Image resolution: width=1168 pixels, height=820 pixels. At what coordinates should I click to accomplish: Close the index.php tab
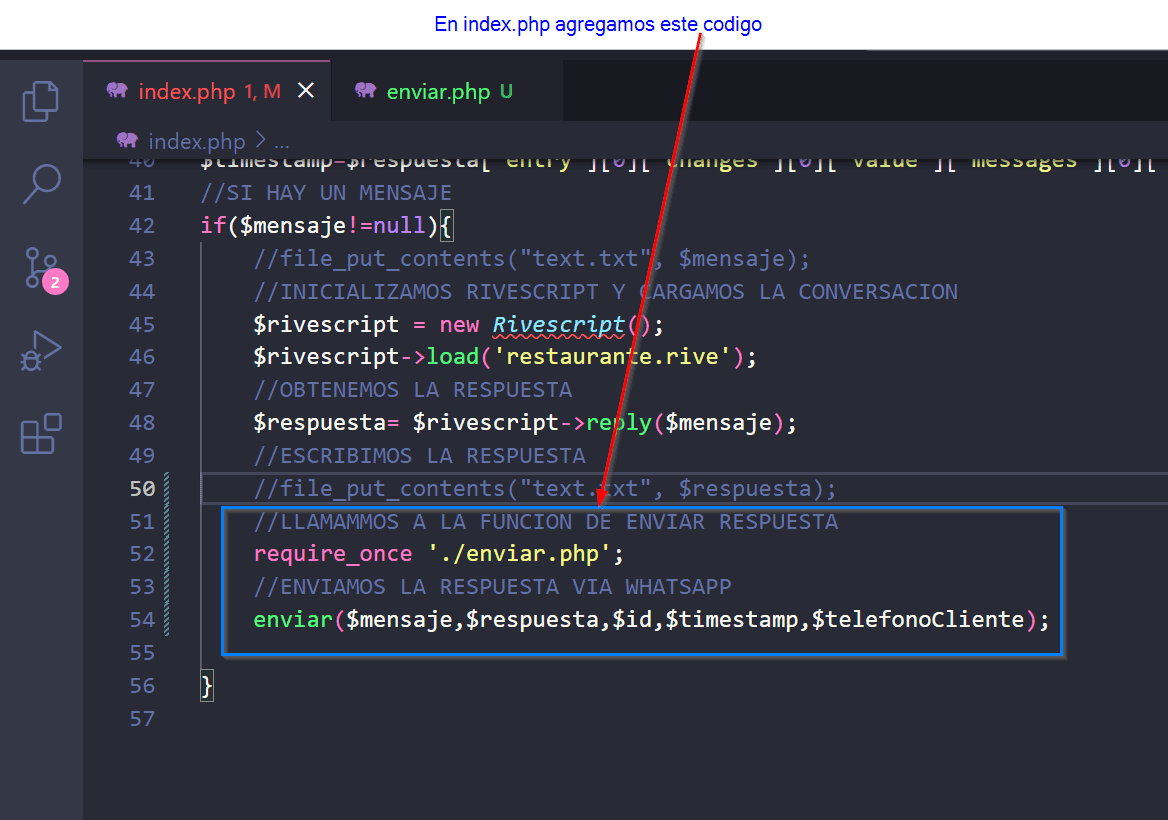[306, 91]
